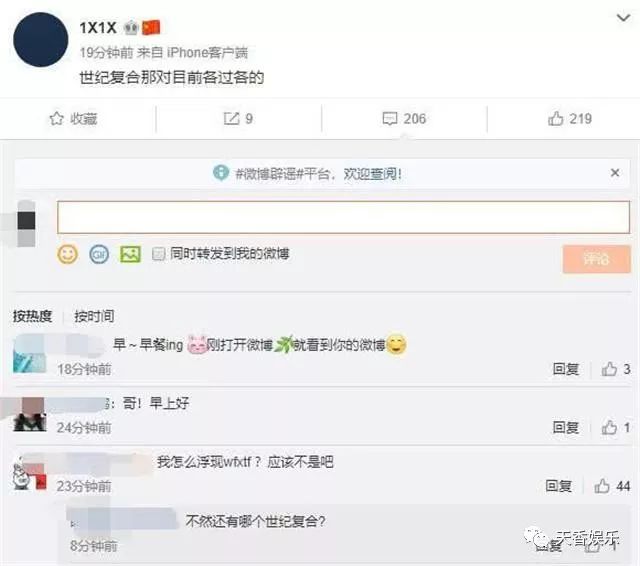Sort comments by 按时间
Viewport: 640px width, 566px height.
click(94, 316)
